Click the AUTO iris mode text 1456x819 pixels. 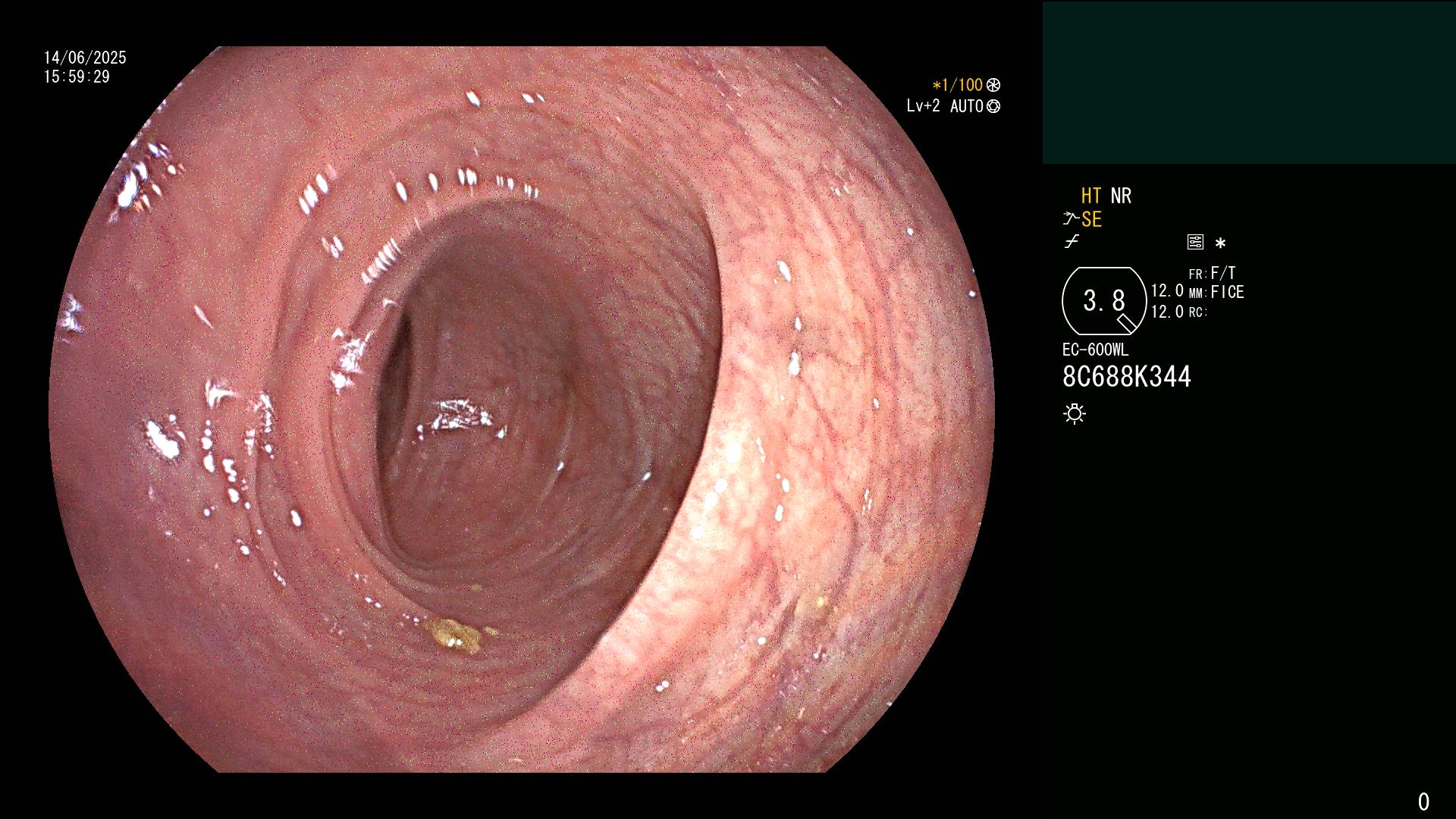967,107
